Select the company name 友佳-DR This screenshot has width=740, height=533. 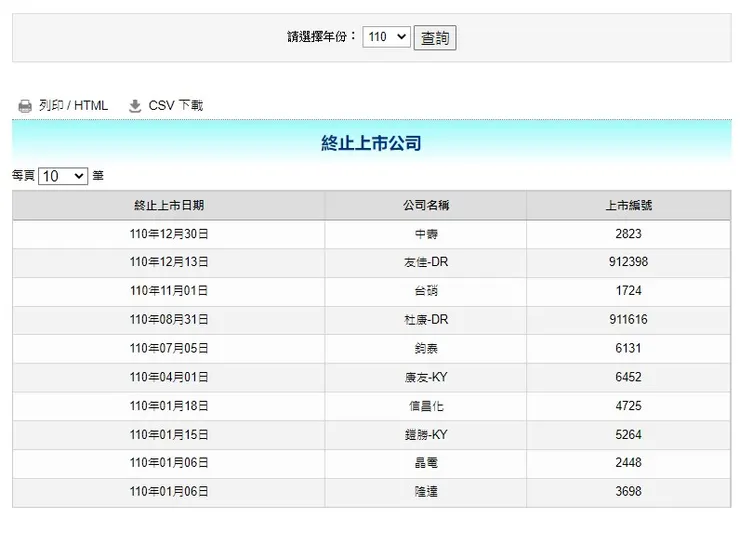(426, 262)
